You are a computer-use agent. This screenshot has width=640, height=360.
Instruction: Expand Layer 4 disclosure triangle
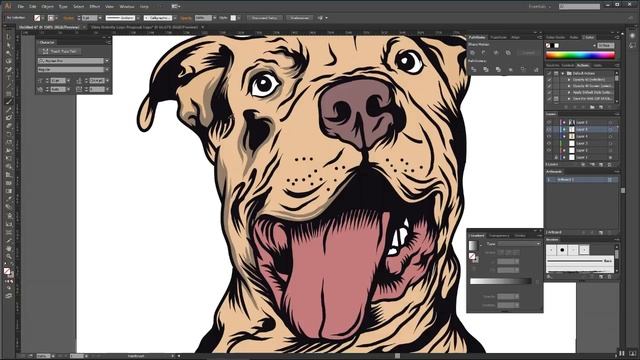coord(565,136)
